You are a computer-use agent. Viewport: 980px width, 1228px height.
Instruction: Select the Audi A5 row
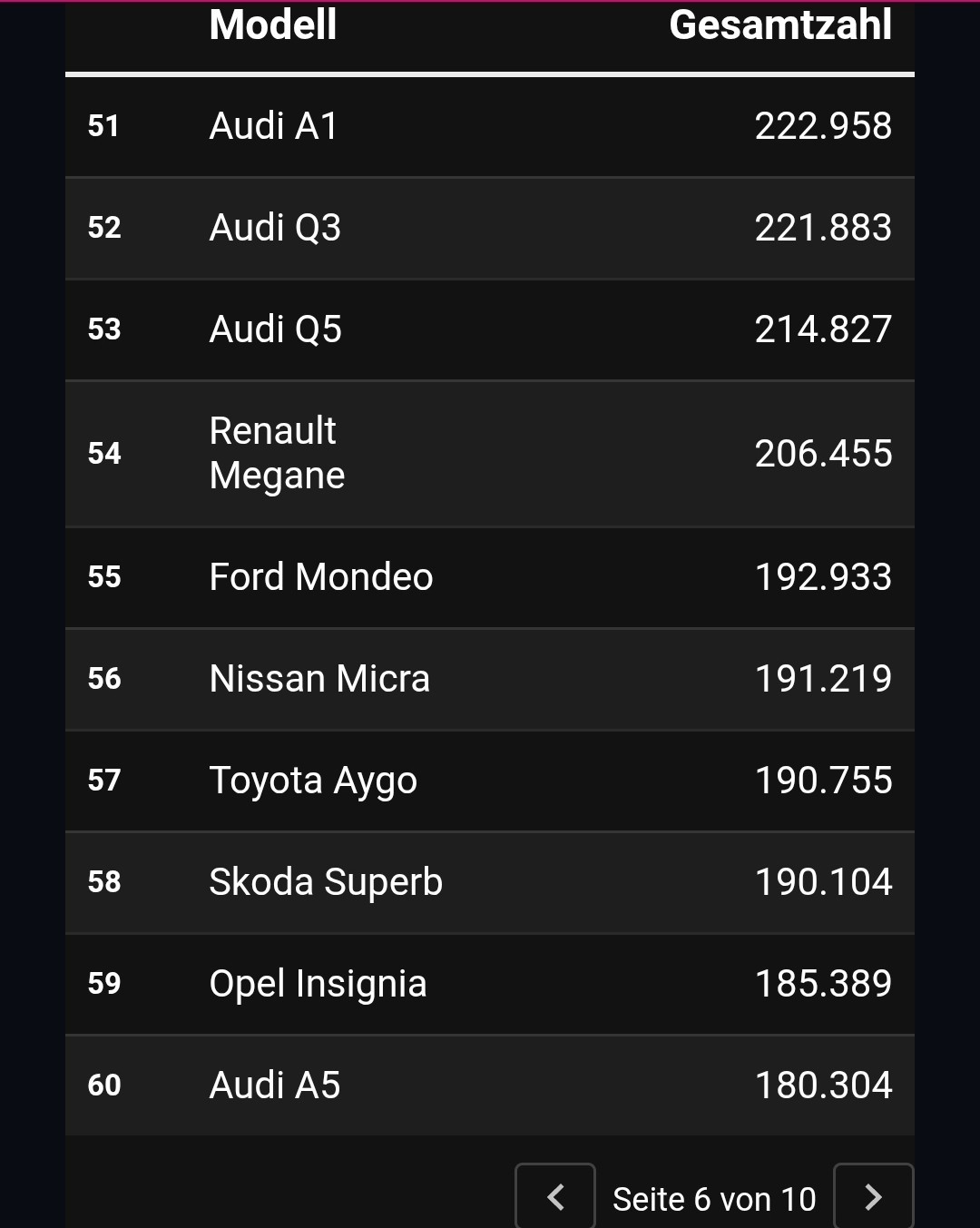click(490, 1086)
